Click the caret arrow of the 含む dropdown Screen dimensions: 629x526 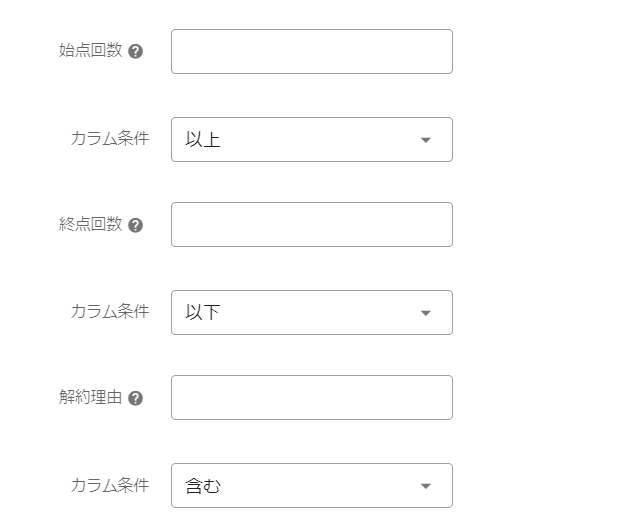(425, 486)
